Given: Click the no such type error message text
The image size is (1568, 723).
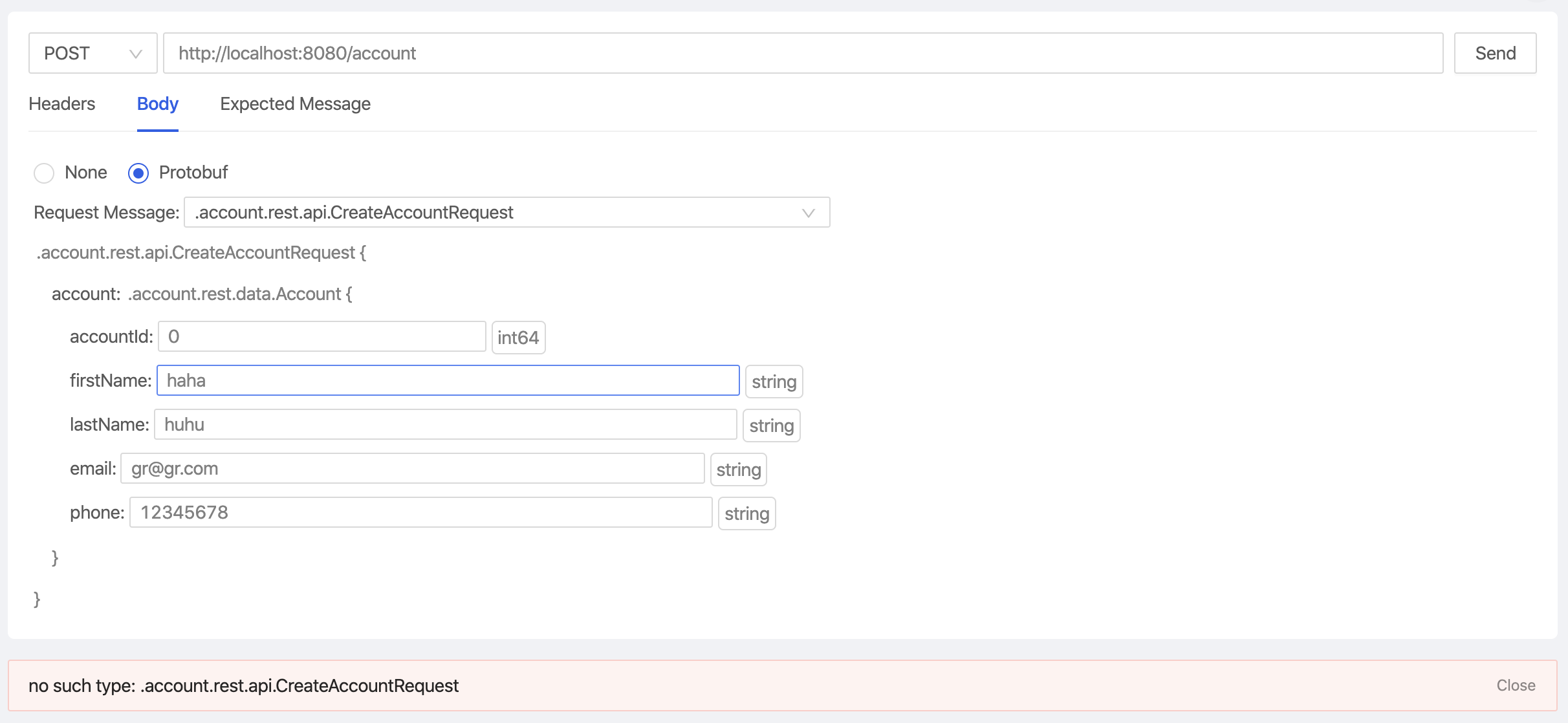Looking at the screenshot, I should [x=245, y=685].
